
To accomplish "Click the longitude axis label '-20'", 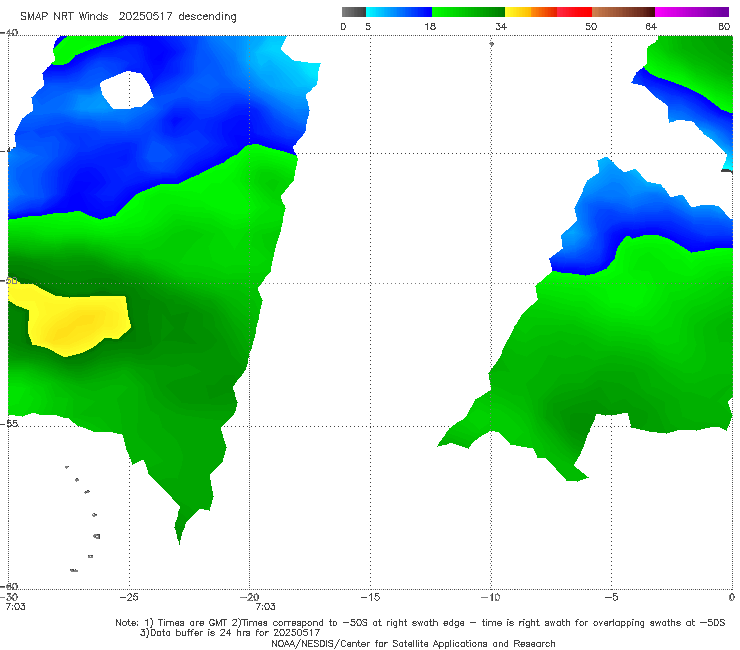I will [x=250, y=597].
